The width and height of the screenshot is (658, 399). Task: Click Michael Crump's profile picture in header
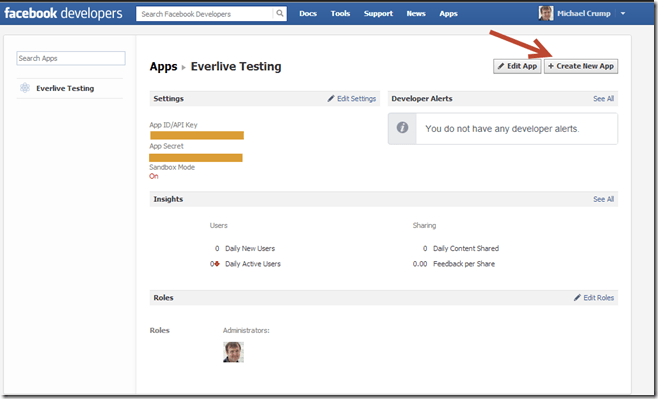pos(546,13)
